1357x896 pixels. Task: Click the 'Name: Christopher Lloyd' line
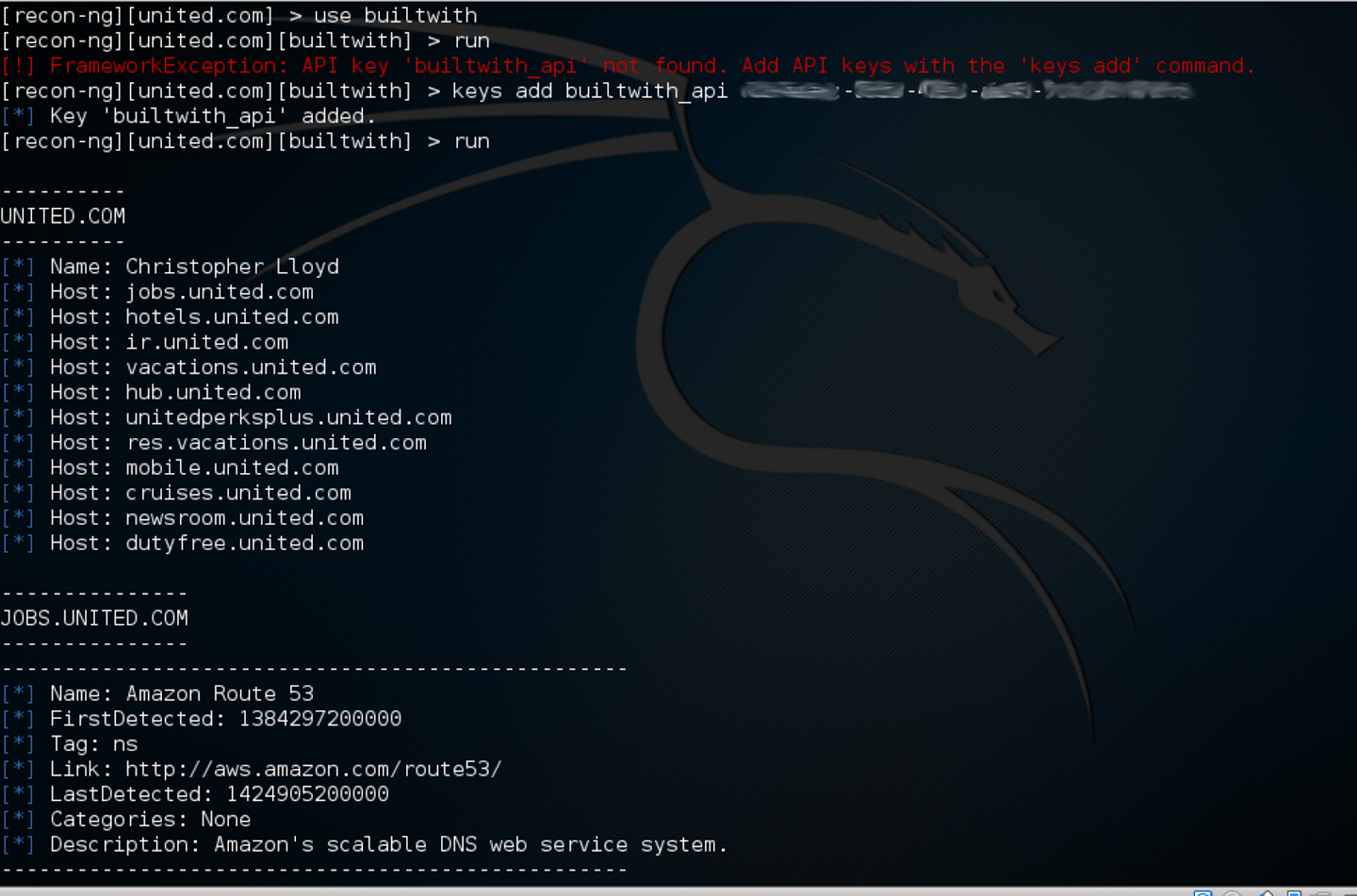click(x=170, y=268)
